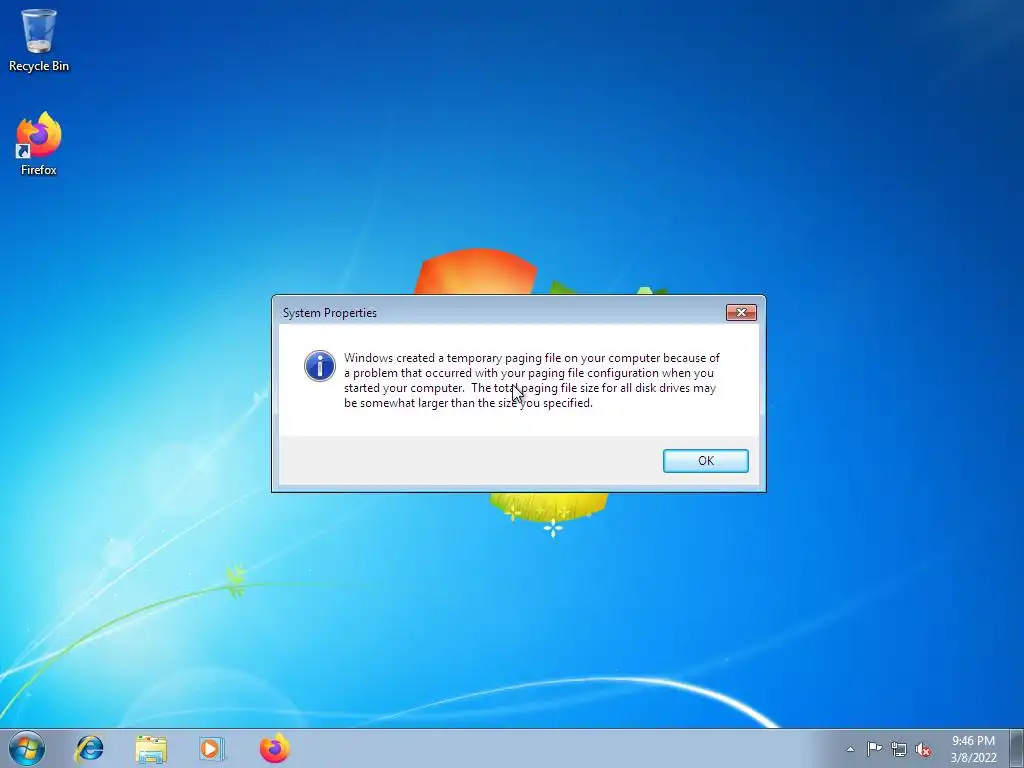Open Windows Explorer from the taskbar
Screen dimensions: 1024x768
151,748
